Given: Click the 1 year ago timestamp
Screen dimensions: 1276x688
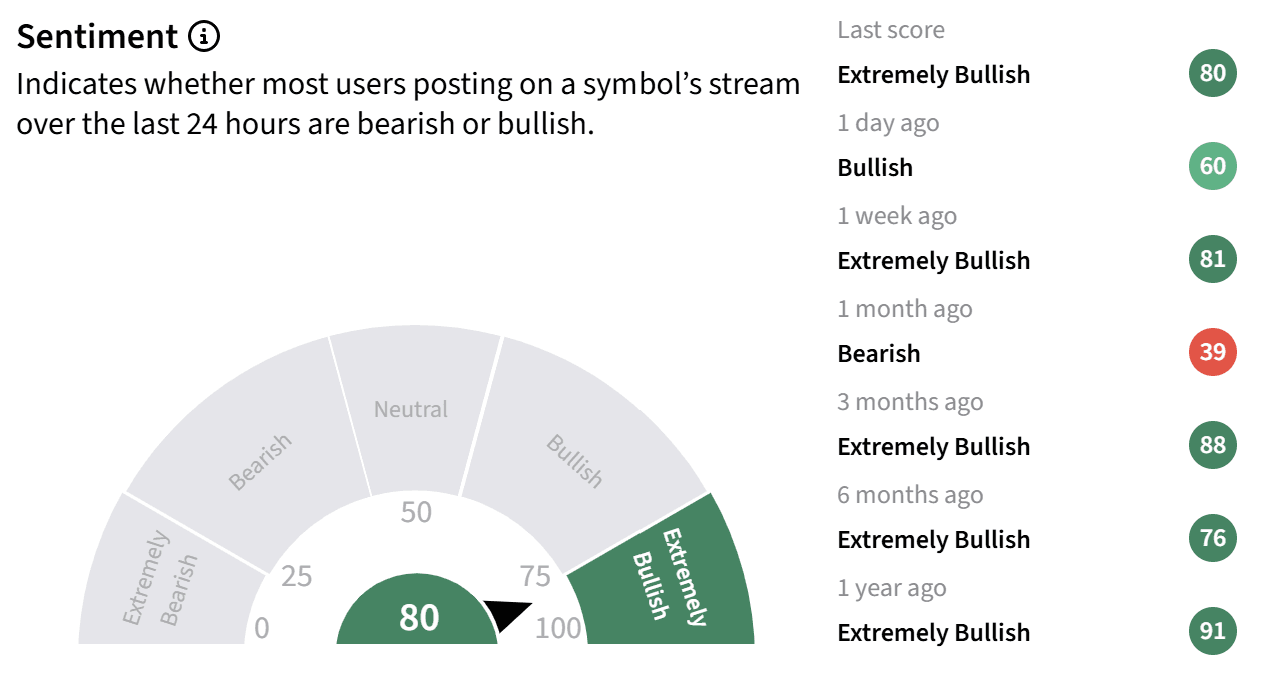Looking at the screenshot, I should (892, 588).
